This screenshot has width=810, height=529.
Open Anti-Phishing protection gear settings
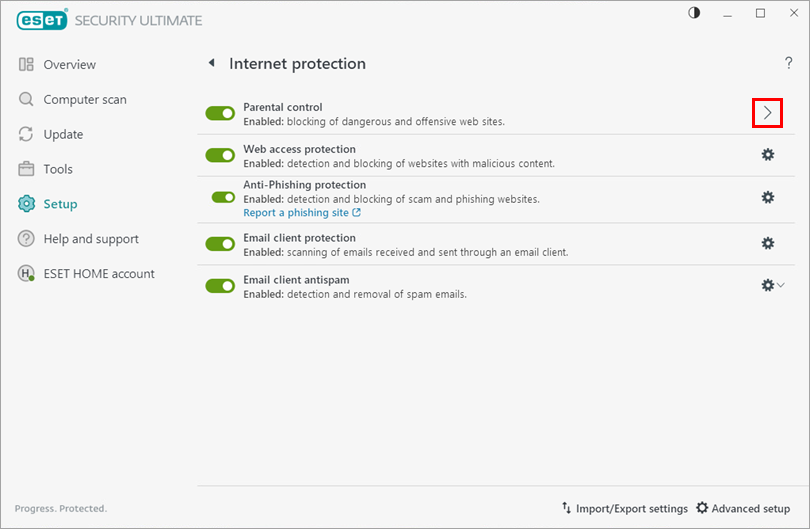(x=767, y=198)
